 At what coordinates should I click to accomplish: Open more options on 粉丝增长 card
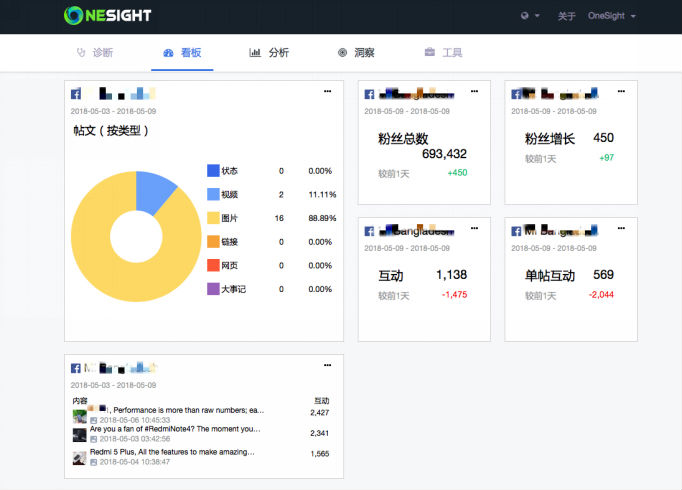click(x=622, y=91)
